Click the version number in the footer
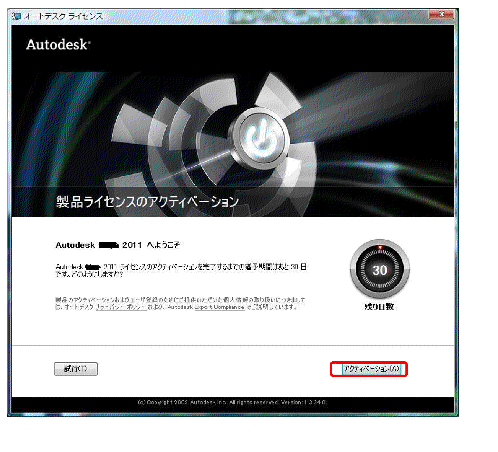This screenshot has width=498, height=452. click(x=304, y=402)
